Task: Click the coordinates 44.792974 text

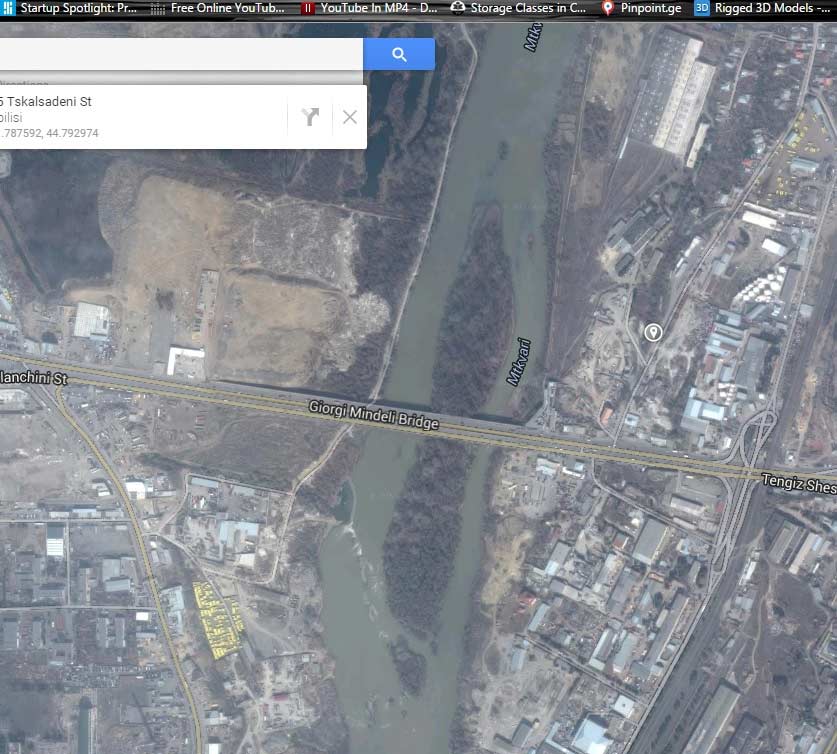Action: tap(72, 133)
